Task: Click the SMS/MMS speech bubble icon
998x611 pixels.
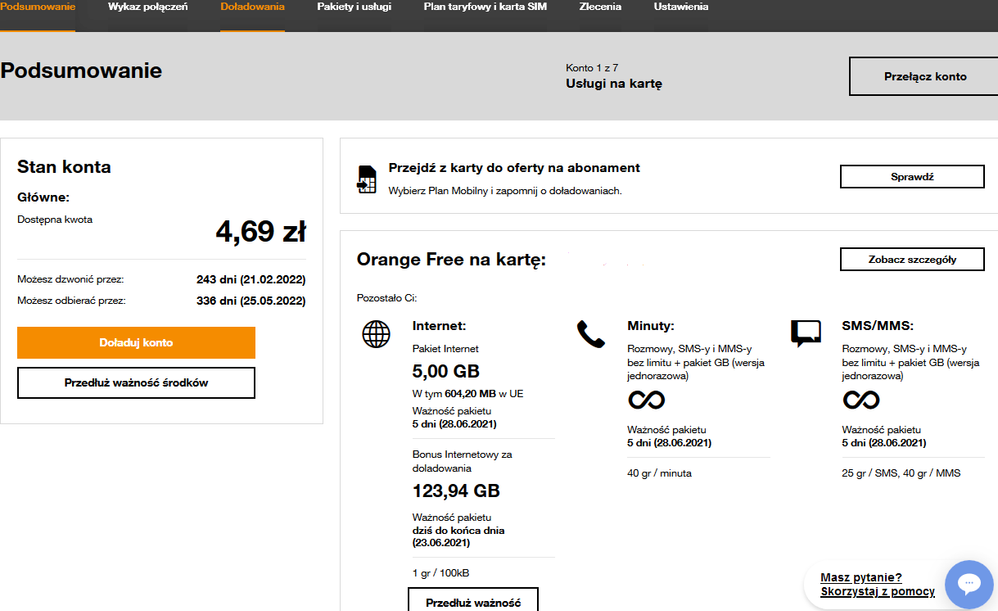Action: pos(806,333)
